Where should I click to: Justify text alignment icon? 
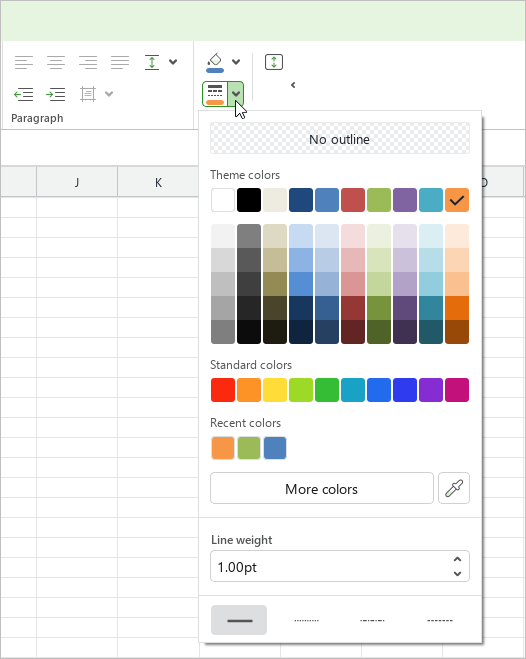click(x=120, y=62)
